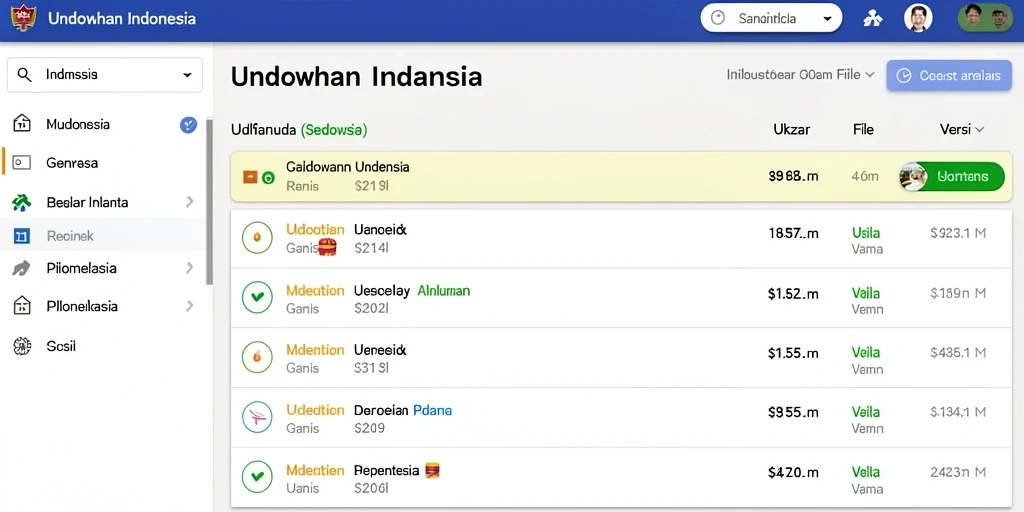
Task: Click the house icon beside Mudonesia
Action: 22,123
